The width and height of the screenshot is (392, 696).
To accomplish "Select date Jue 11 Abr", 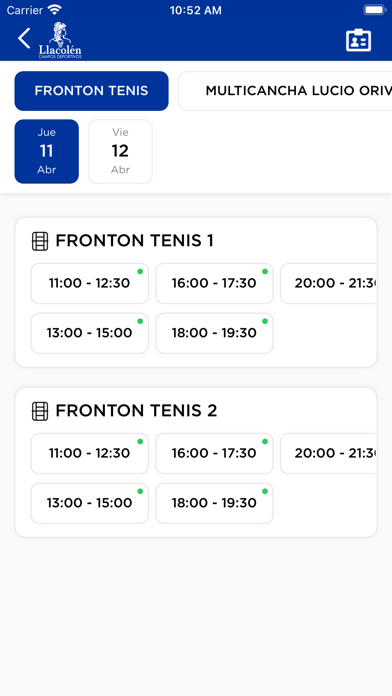I will 47,151.
